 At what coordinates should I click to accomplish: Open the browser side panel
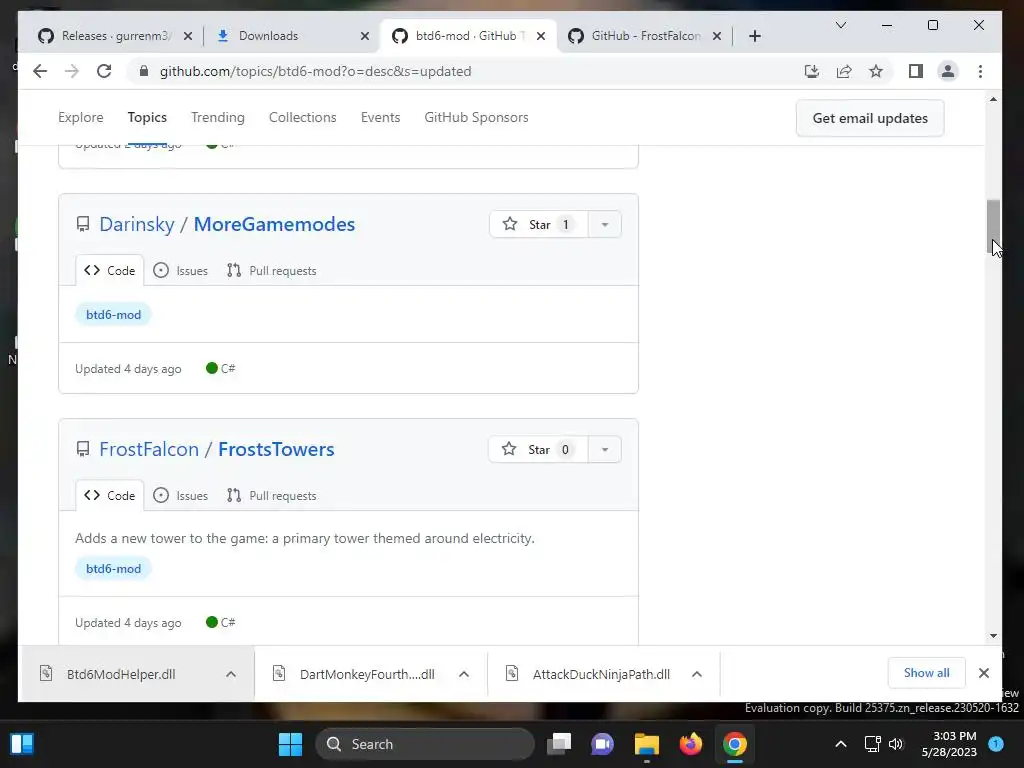click(x=916, y=71)
